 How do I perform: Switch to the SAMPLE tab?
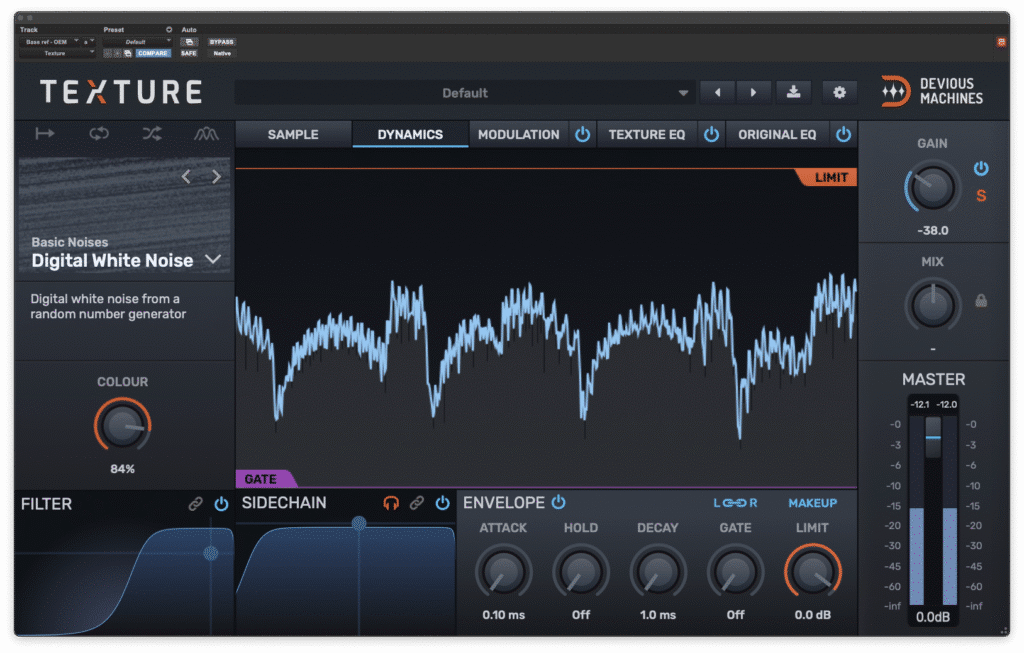[293, 135]
